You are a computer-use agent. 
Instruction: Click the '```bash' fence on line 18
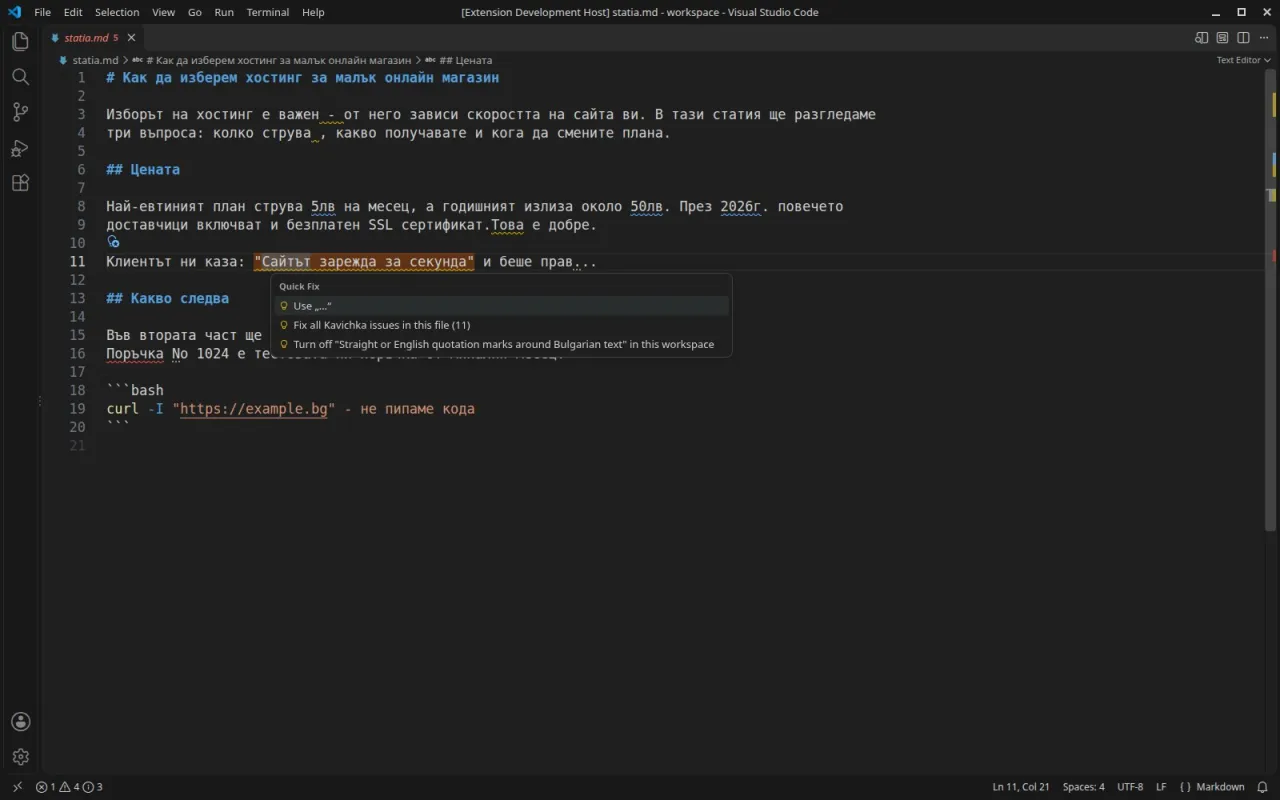[x=135, y=390]
